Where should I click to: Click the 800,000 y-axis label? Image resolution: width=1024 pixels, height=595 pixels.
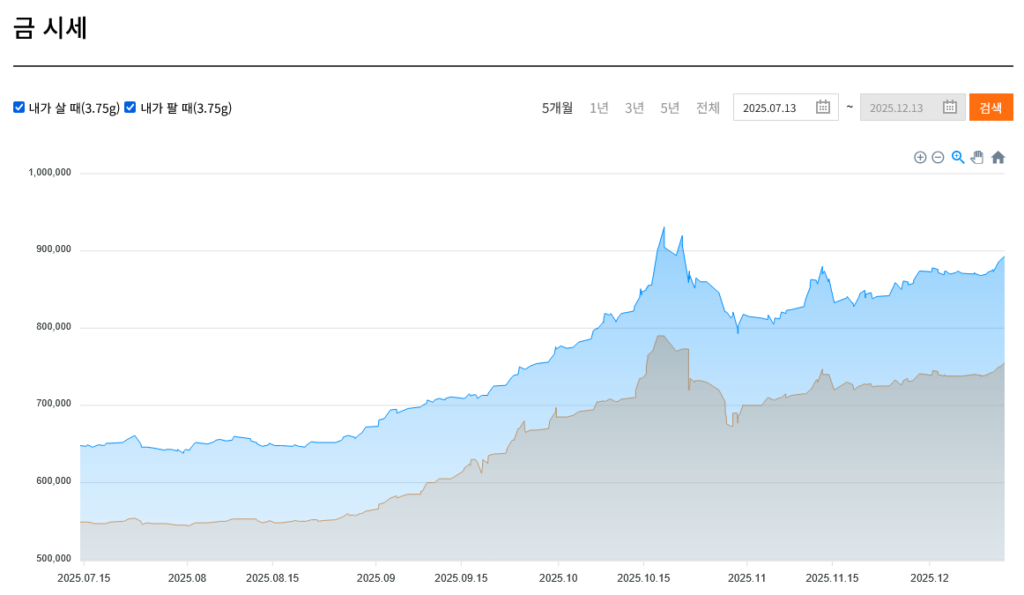[54, 327]
